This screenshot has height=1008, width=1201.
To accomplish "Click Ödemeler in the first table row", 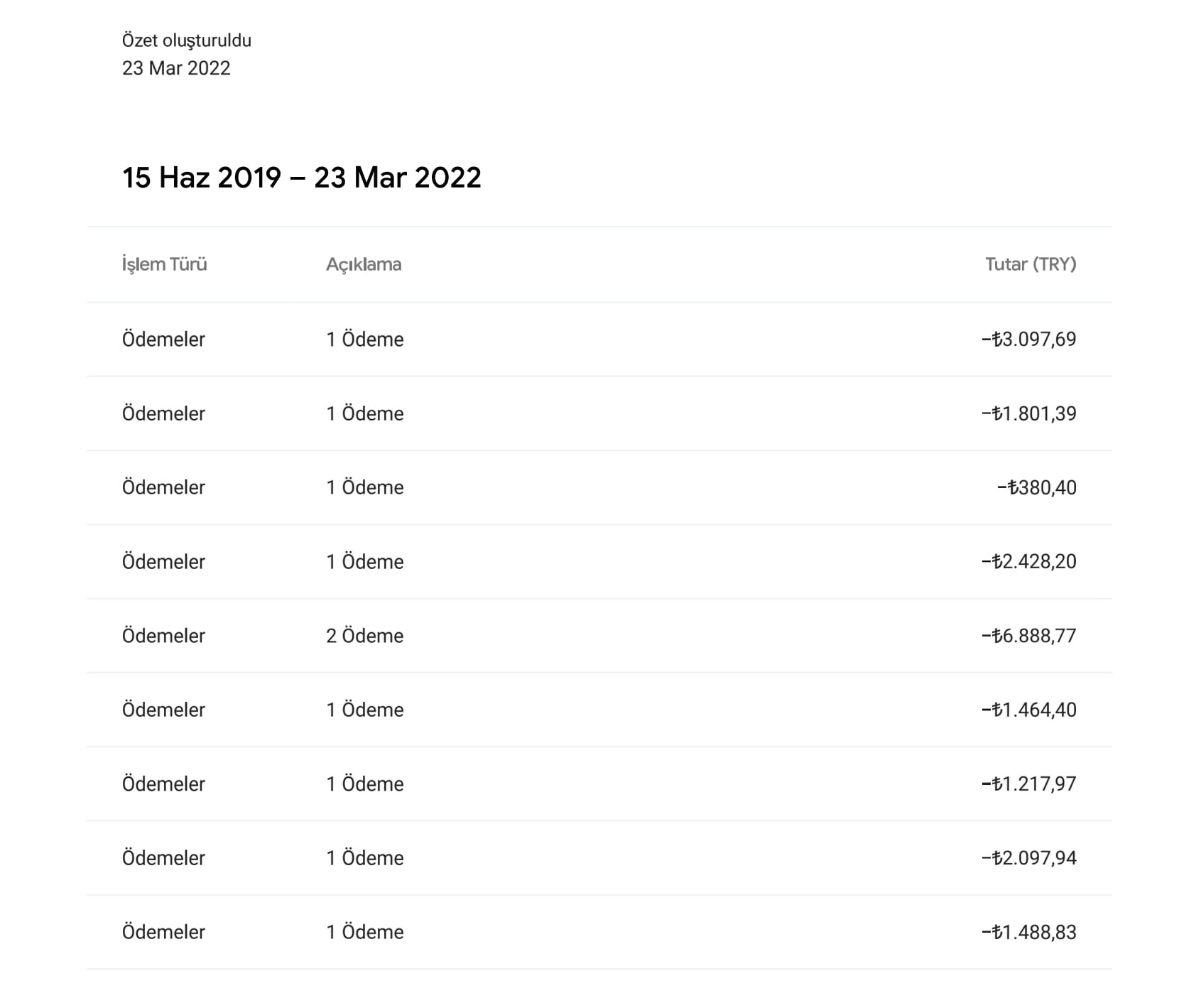I will (x=163, y=339).
